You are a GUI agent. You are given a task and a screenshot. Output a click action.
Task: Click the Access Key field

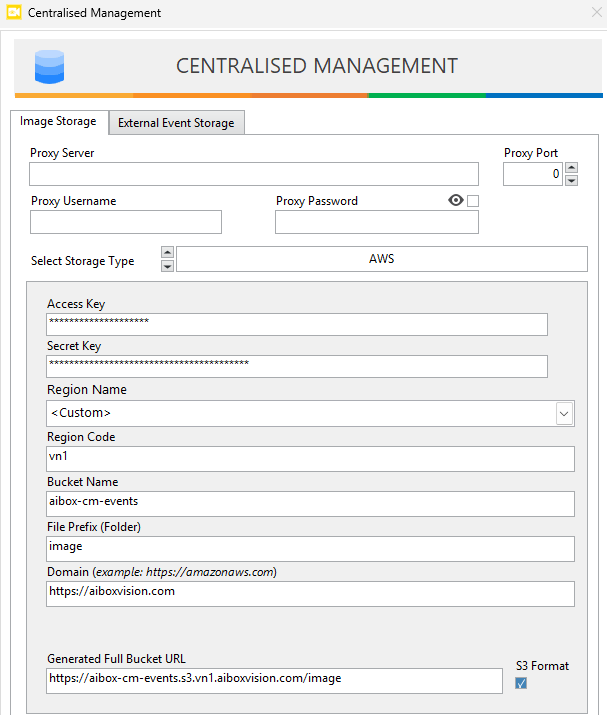point(296,324)
